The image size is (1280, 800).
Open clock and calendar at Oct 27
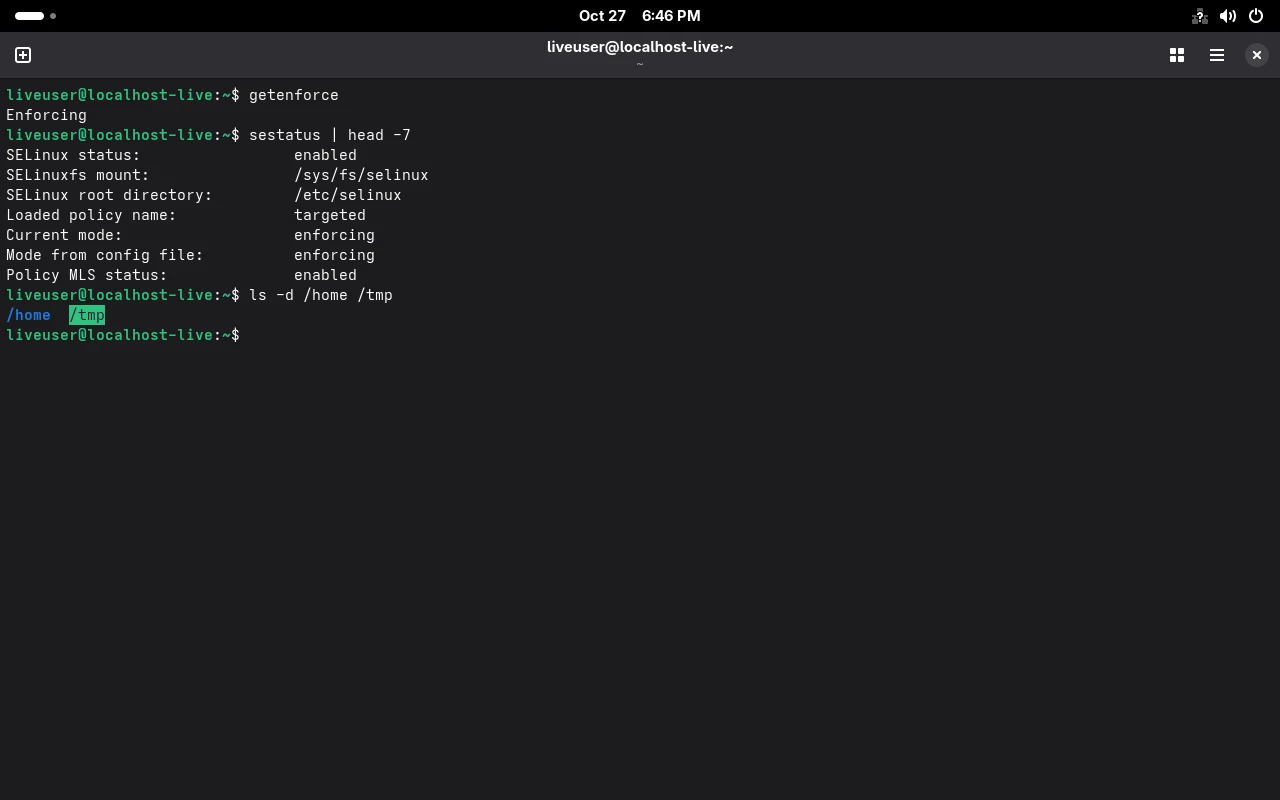tap(640, 16)
